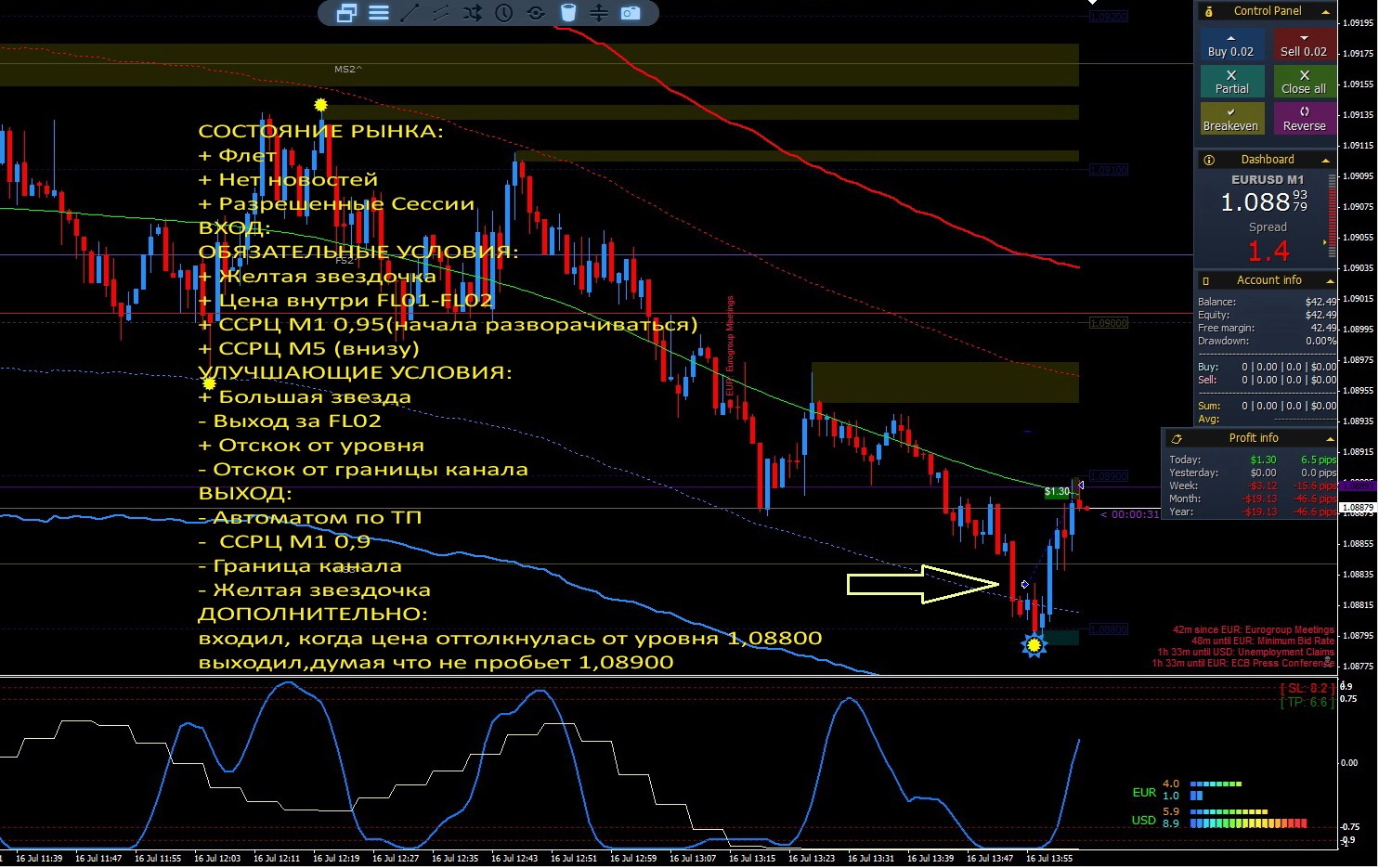The image size is (1379, 868).
Task: Click the vertical compress arrows icon
Action: (599, 13)
